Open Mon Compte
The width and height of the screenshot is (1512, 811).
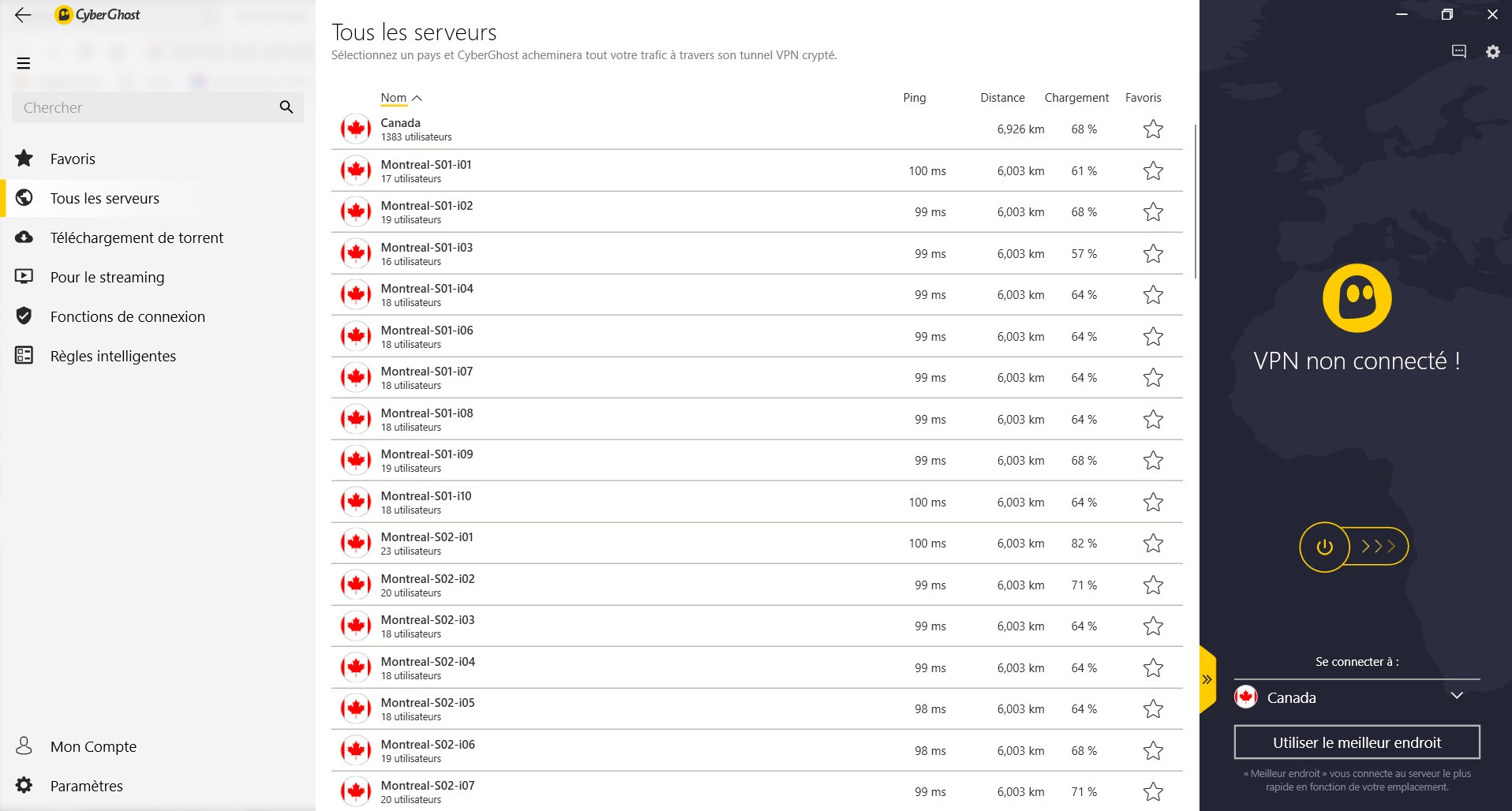point(93,746)
